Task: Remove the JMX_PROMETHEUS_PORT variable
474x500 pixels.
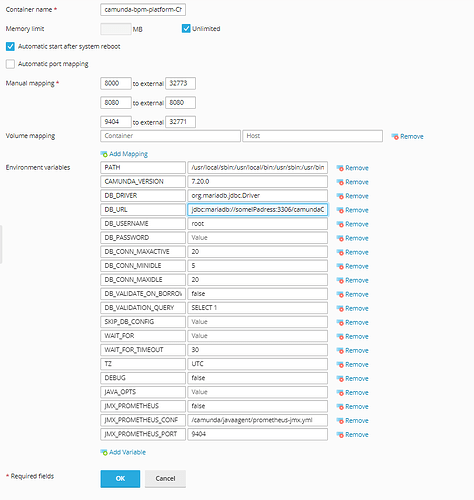Action: [352, 435]
